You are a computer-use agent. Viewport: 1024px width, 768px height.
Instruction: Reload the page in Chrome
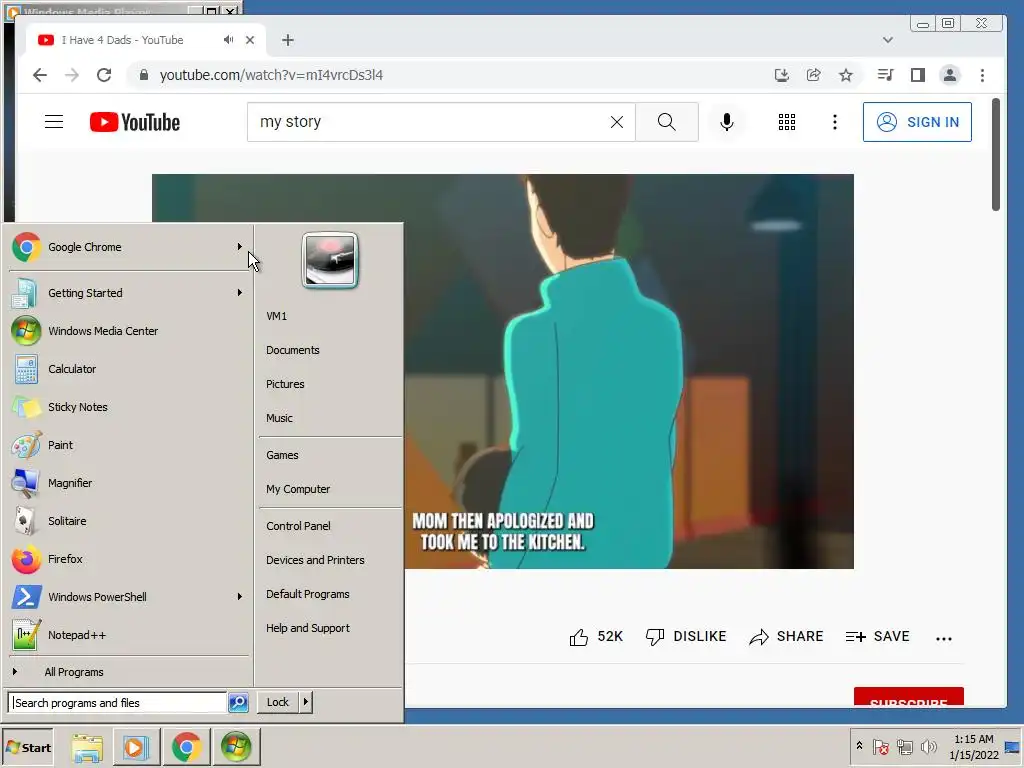click(x=104, y=75)
